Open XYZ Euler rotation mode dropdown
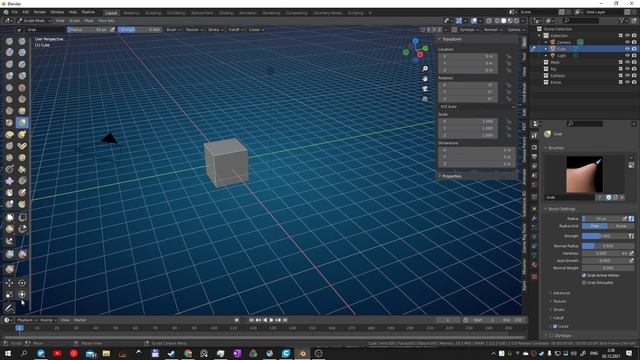 pyautogui.click(x=477, y=107)
